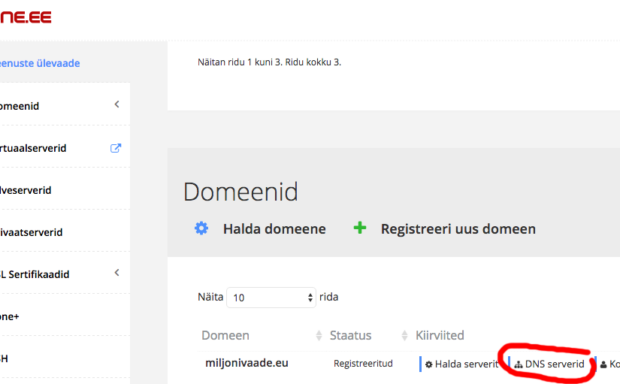Viewport: 620px width, 384px height.
Task: Click the Zone.ee logo
Action: pos(26,17)
